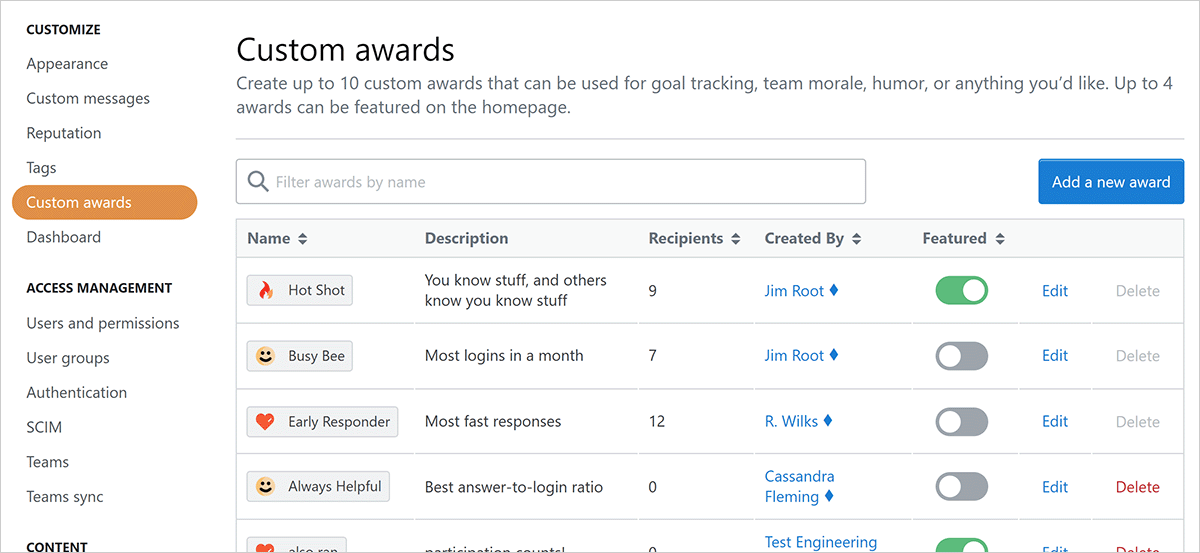
Task: Enable the Featured toggle for Busy Bee
Action: 961,356
